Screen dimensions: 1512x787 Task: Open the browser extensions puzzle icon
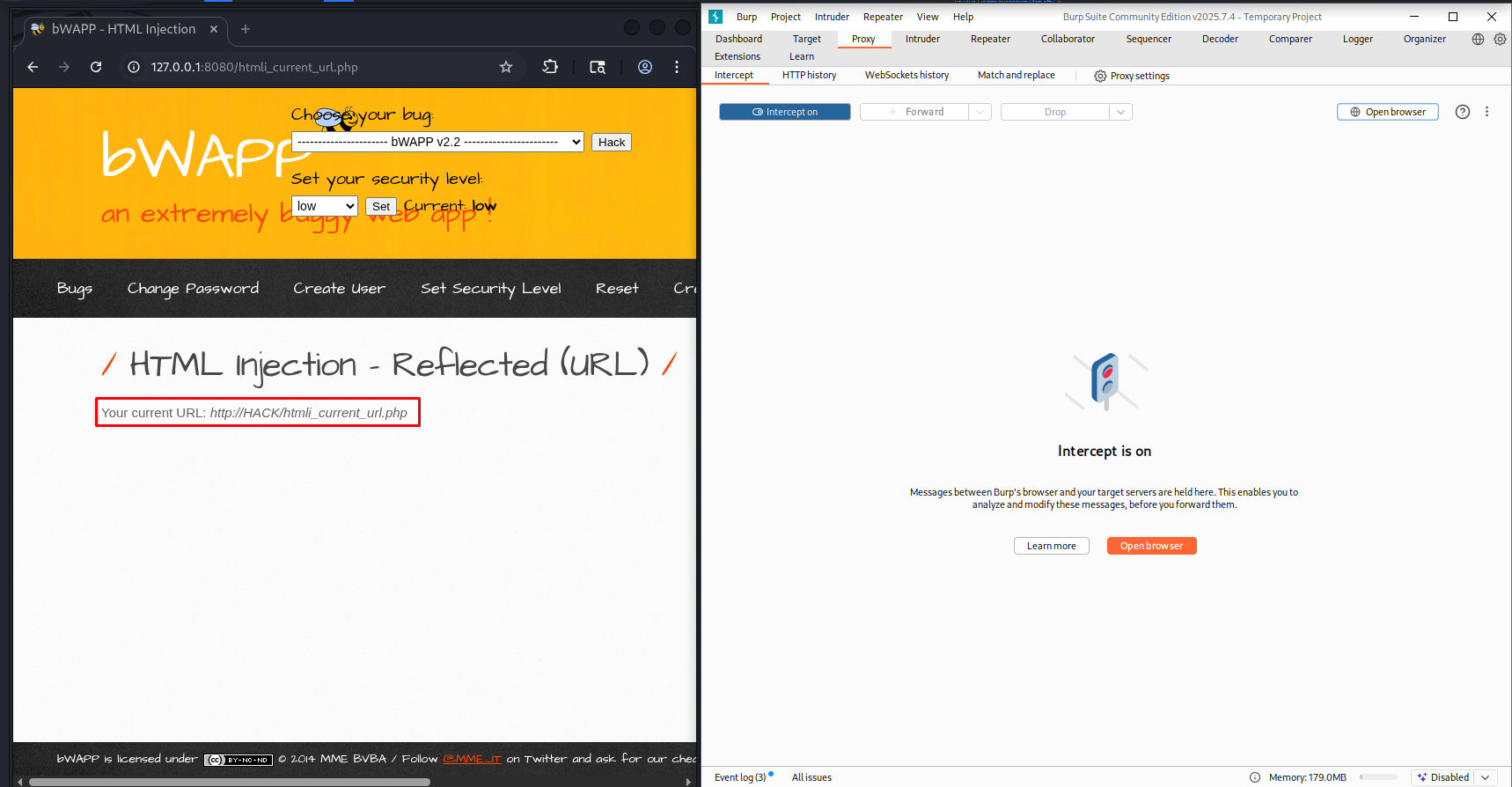[x=550, y=67]
